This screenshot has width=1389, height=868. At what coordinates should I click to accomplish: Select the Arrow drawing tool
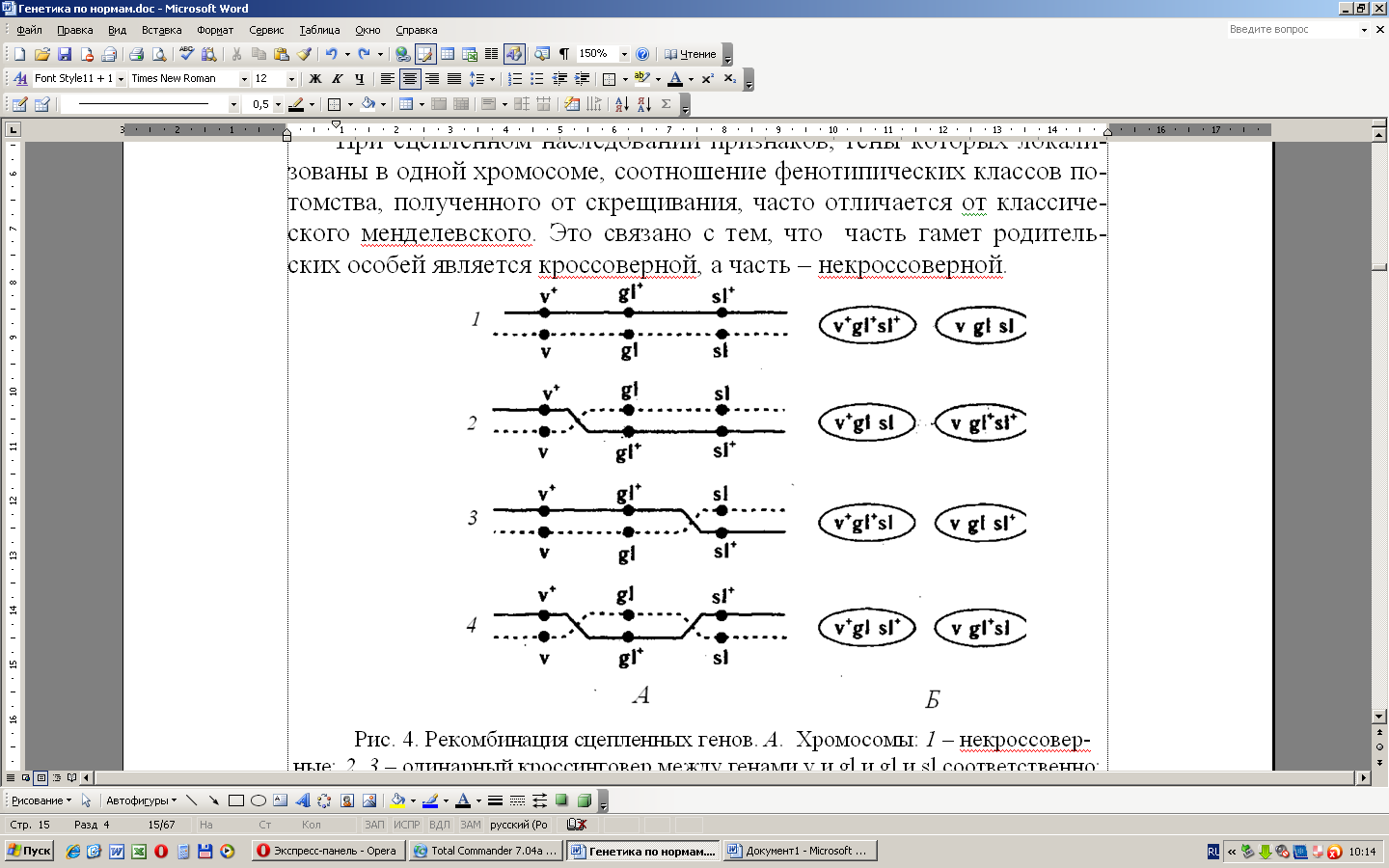pyautogui.click(x=213, y=800)
